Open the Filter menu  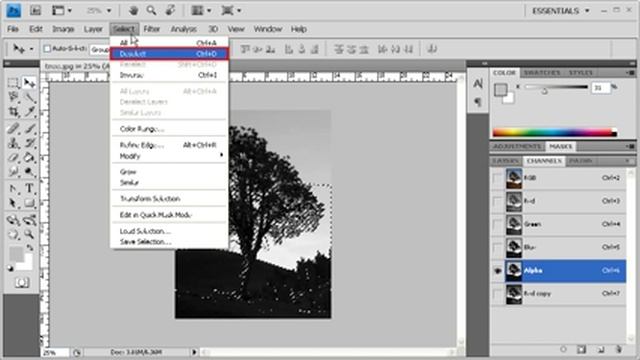(x=151, y=29)
